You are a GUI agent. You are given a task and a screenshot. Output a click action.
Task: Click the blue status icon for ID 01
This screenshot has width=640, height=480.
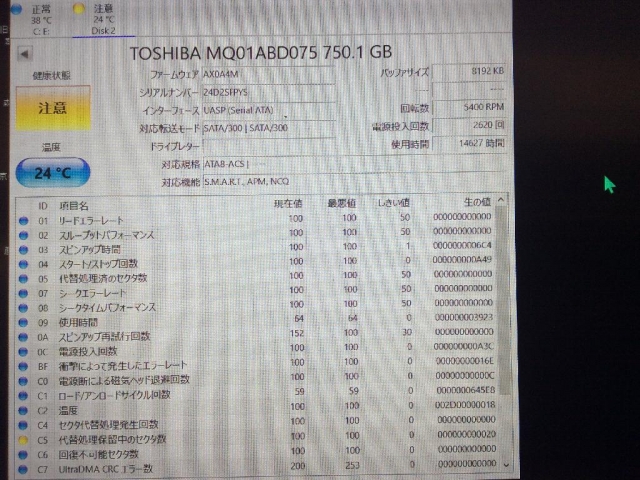point(24,221)
